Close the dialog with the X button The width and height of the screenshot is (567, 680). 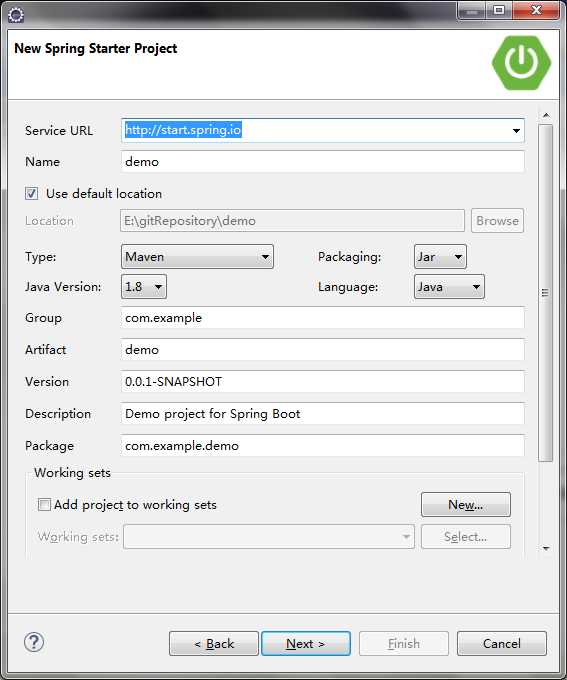click(536, 10)
